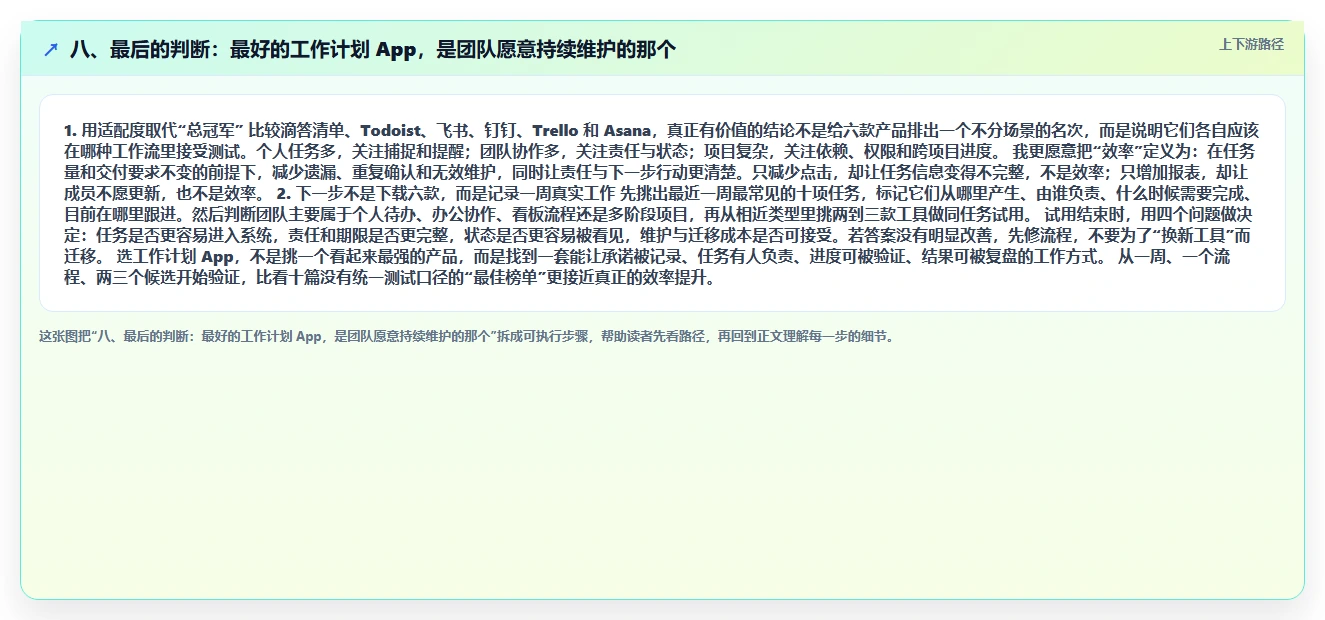Click the blue arrow icon beside the heading
Image resolution: width=1325 pixels, height=620 pixels.
[x=51, y=49]
